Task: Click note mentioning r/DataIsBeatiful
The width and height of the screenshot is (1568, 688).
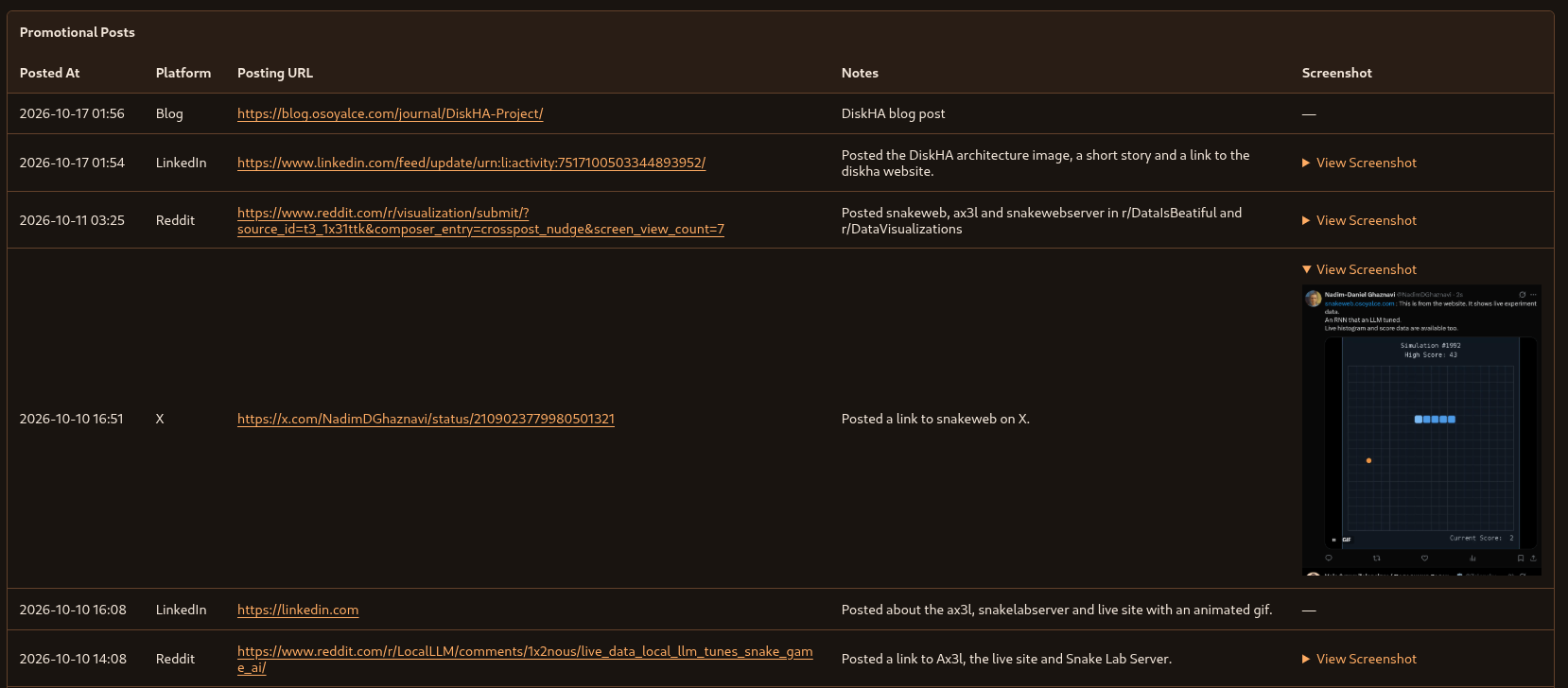Action: coord(1041,220)
